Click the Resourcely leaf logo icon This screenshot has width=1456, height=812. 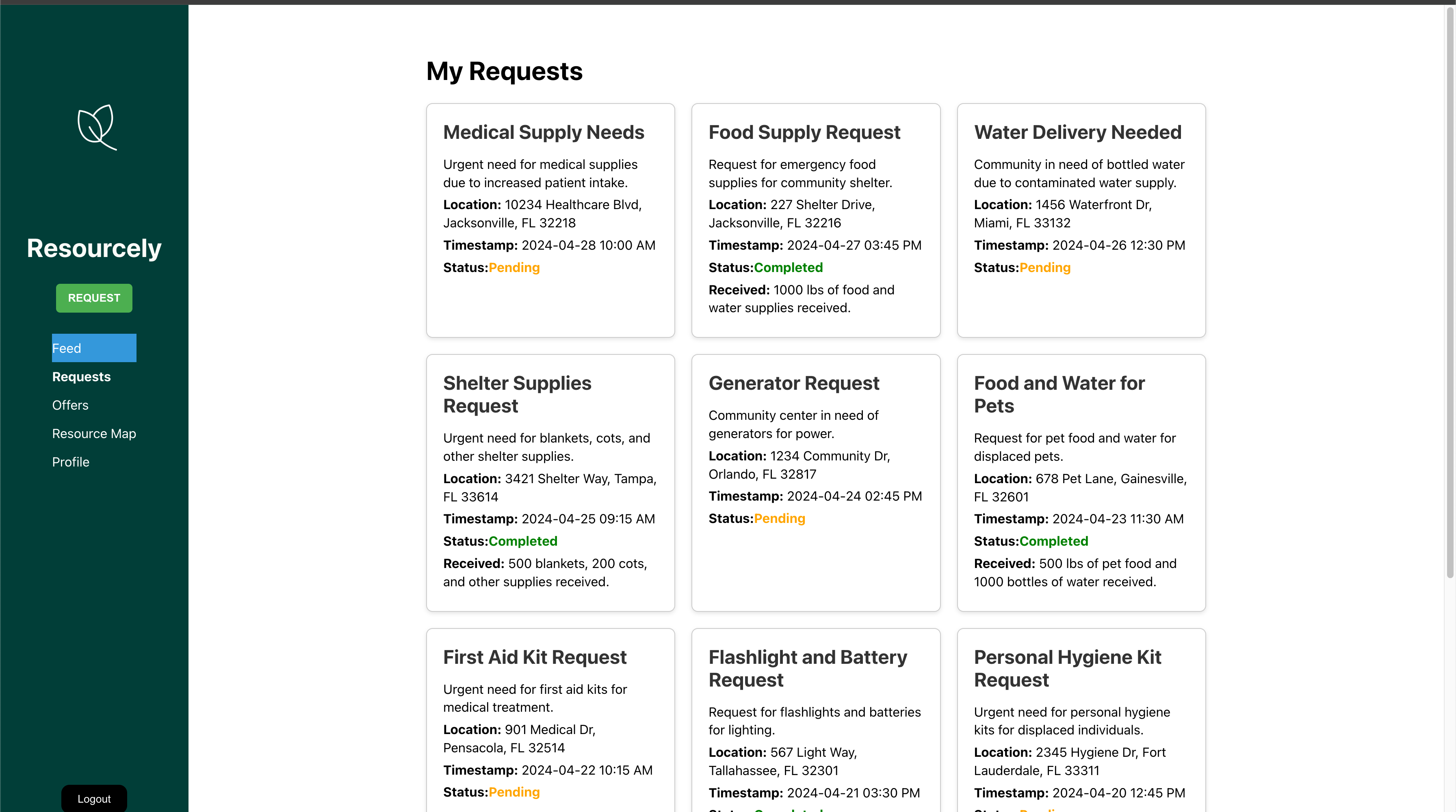pyautogui.click(x=97, y=127)
